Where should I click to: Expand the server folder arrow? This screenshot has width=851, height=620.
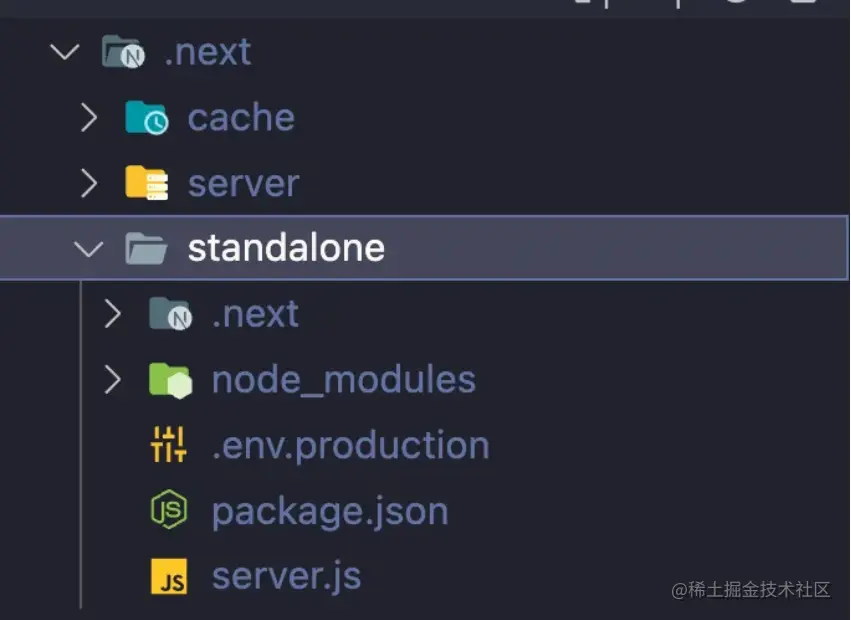pyautogui.click(x=89, y=183)
